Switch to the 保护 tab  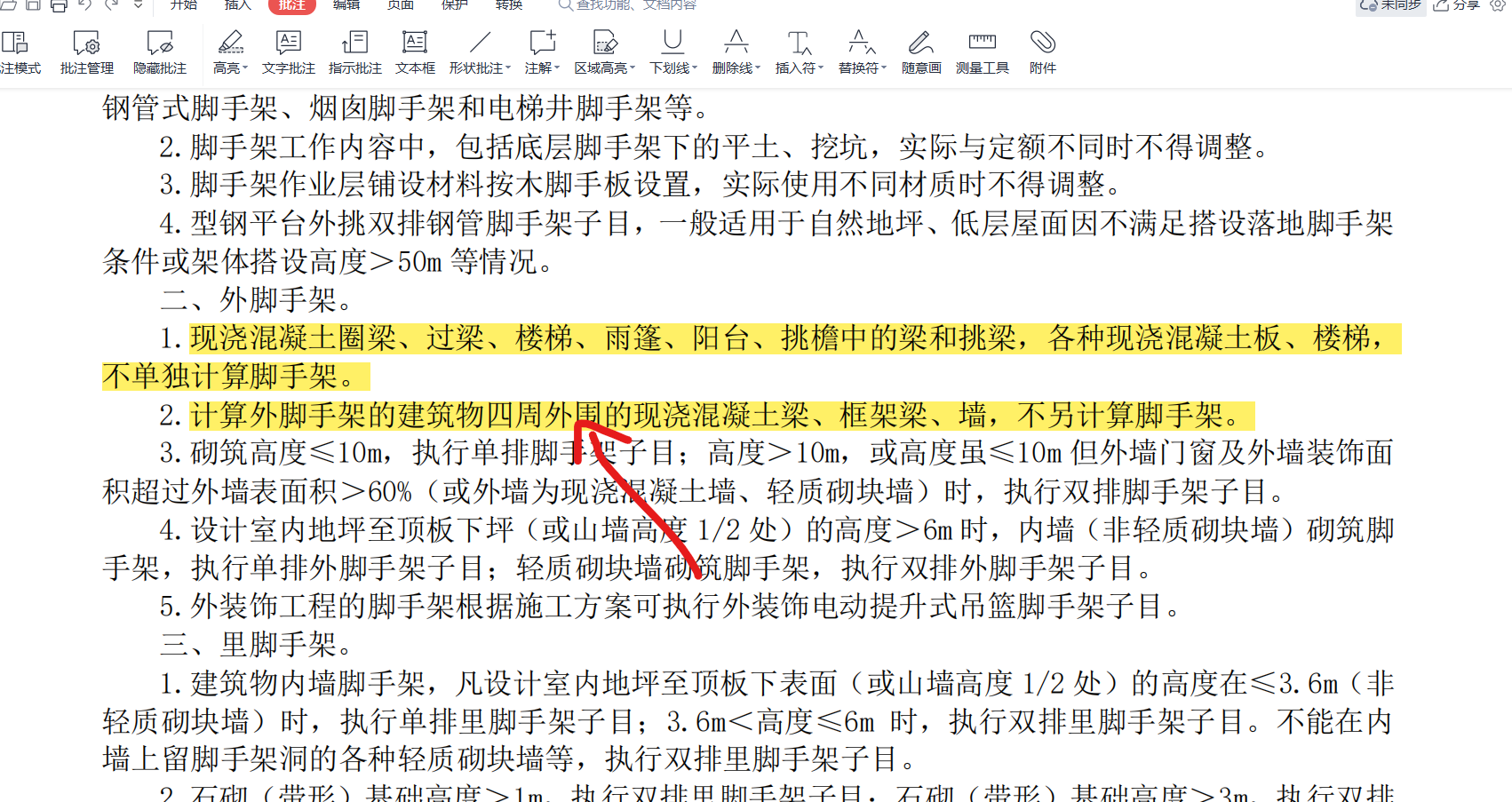click(455, 4)
